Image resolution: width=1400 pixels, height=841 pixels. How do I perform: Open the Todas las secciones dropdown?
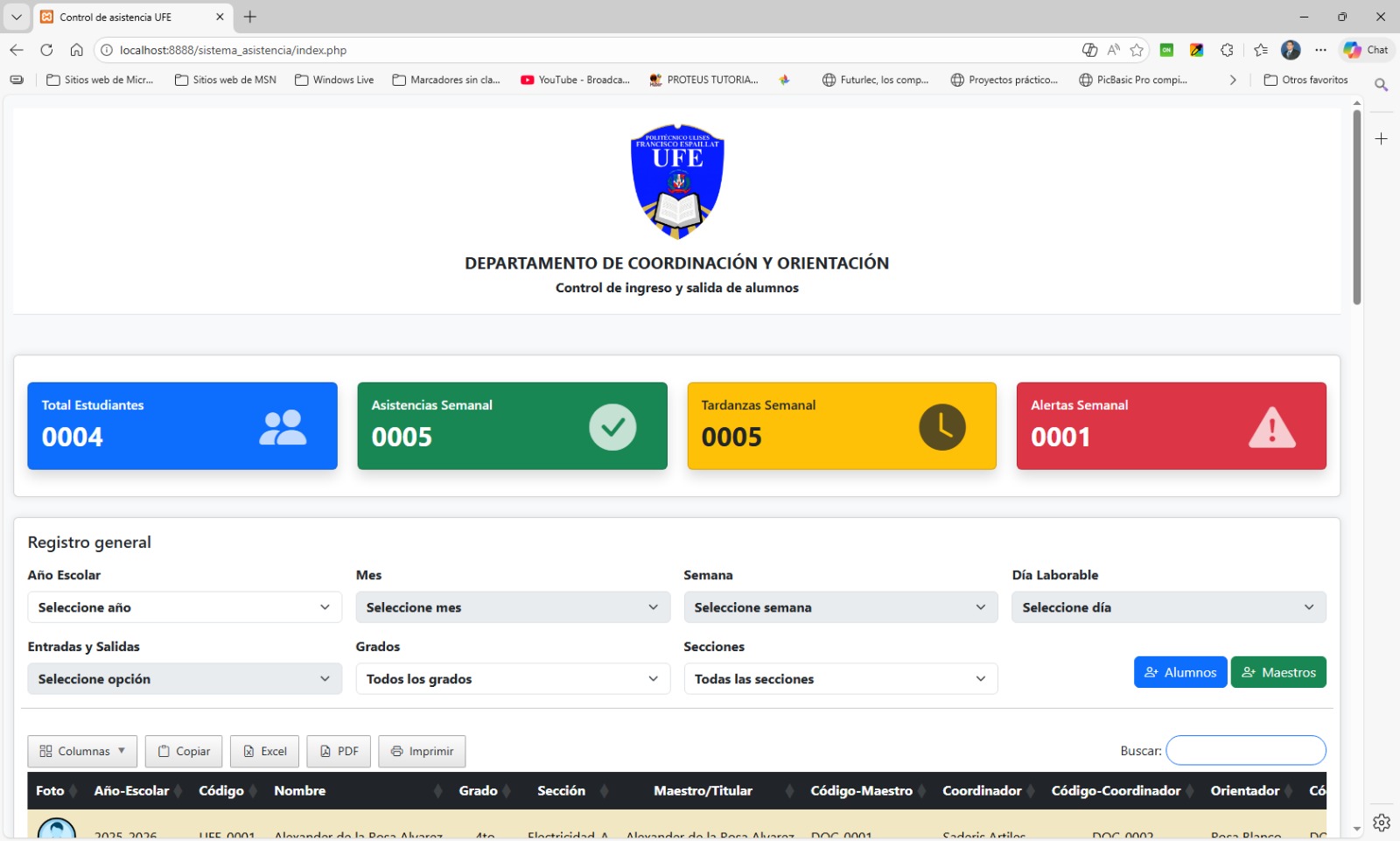[x=840, y=679]
